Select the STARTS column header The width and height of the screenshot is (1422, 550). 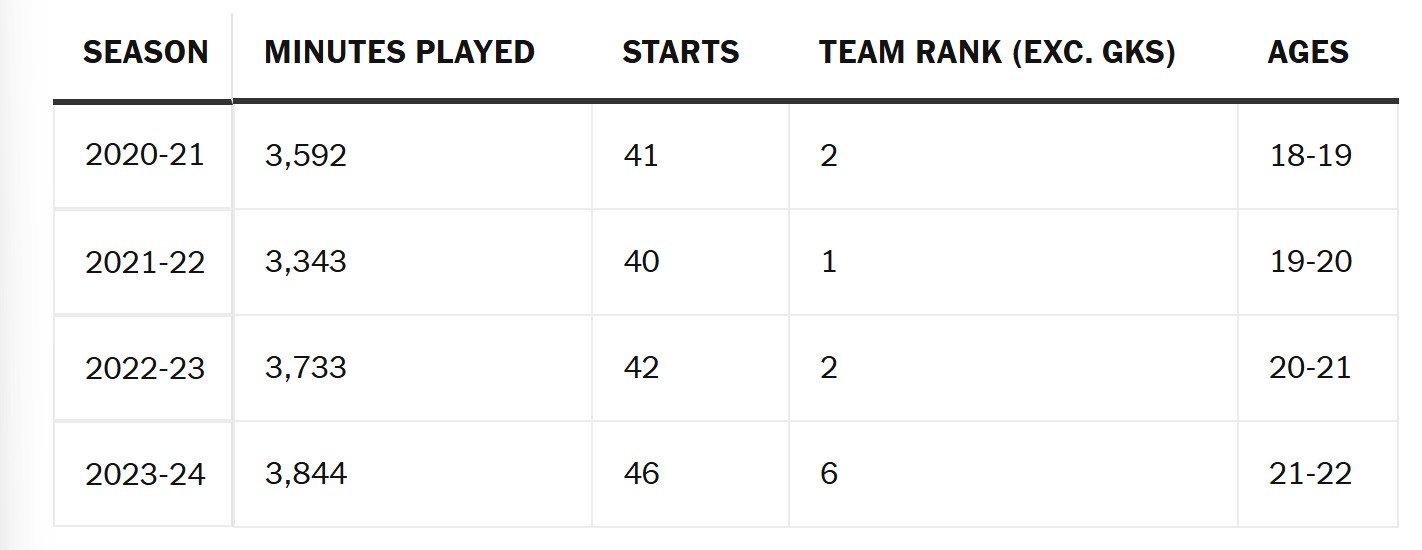pos(680,52)
